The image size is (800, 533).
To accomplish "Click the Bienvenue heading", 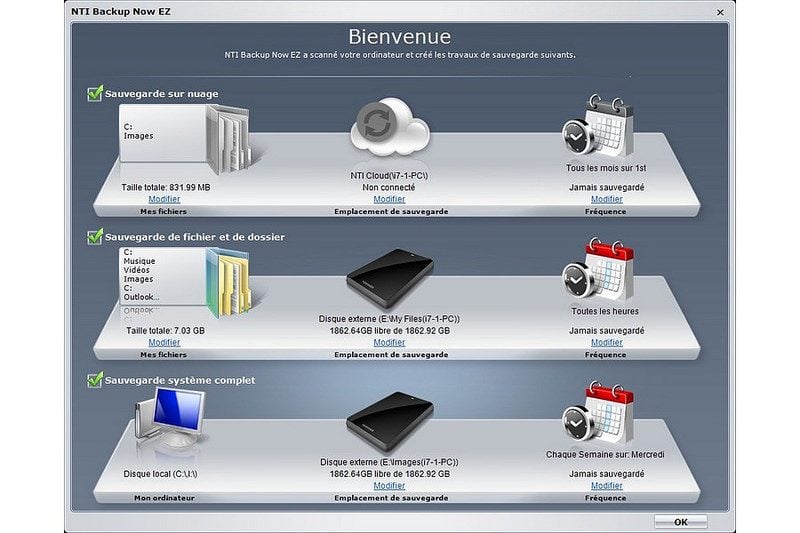I will 400,37.
